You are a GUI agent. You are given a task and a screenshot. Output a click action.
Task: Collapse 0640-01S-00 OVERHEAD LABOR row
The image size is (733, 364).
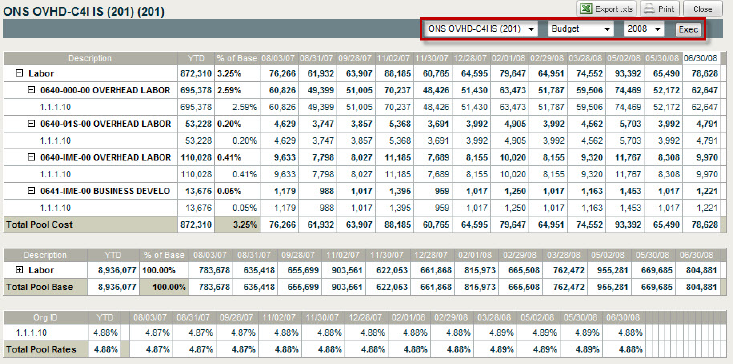tap(31, 124)
